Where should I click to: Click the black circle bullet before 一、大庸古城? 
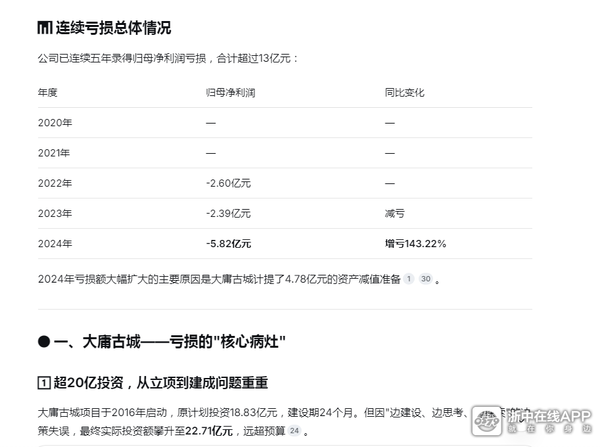[x=44, y=341]
